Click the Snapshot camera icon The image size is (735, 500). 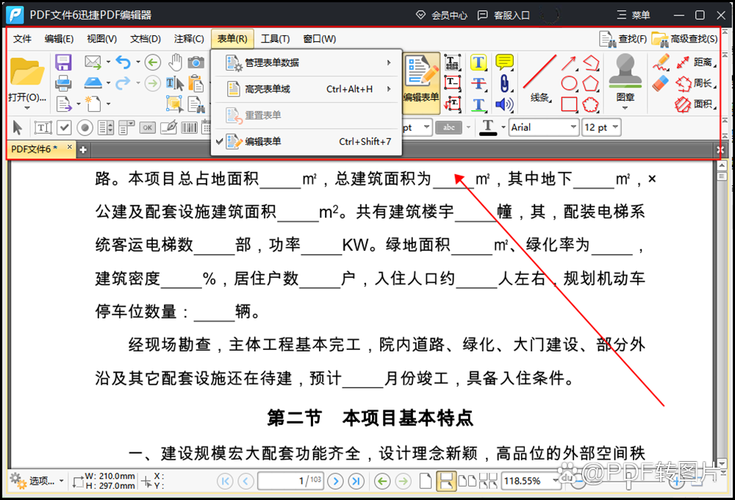pyautogui.click(x=196, y=62)
